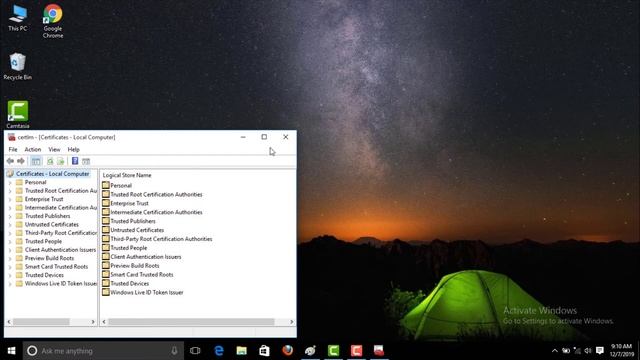Select Windows Live ID Token Issuer in list
The width and height of the screenshot is (640, 360).
point(147,293)
